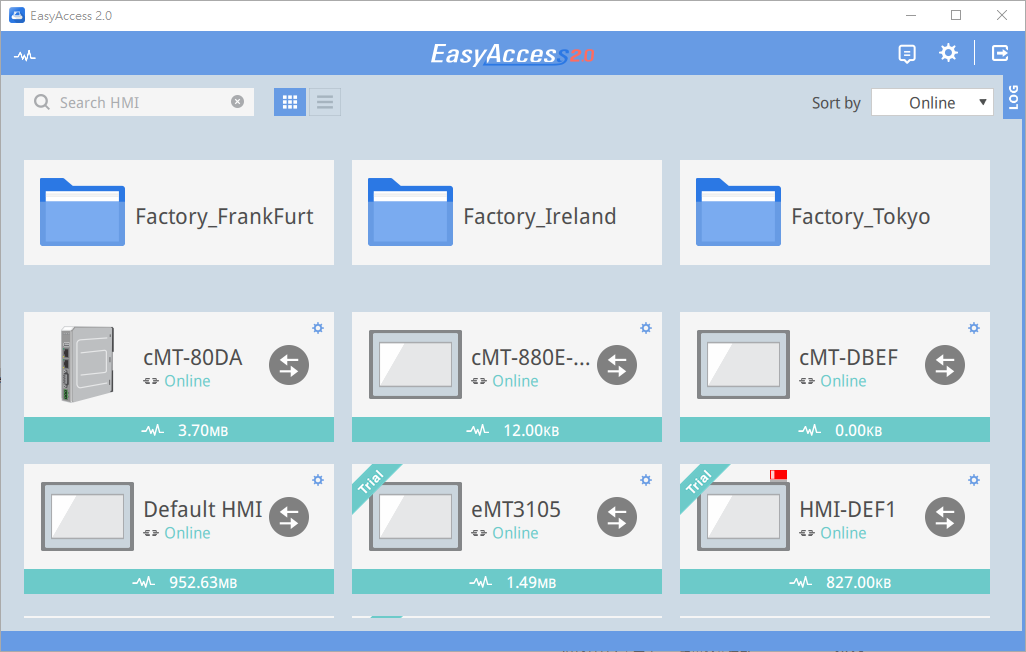Open cMT-880E card settings gear
The height and width of the screenshot is (652, 1026).
click(x=646, y=328)
